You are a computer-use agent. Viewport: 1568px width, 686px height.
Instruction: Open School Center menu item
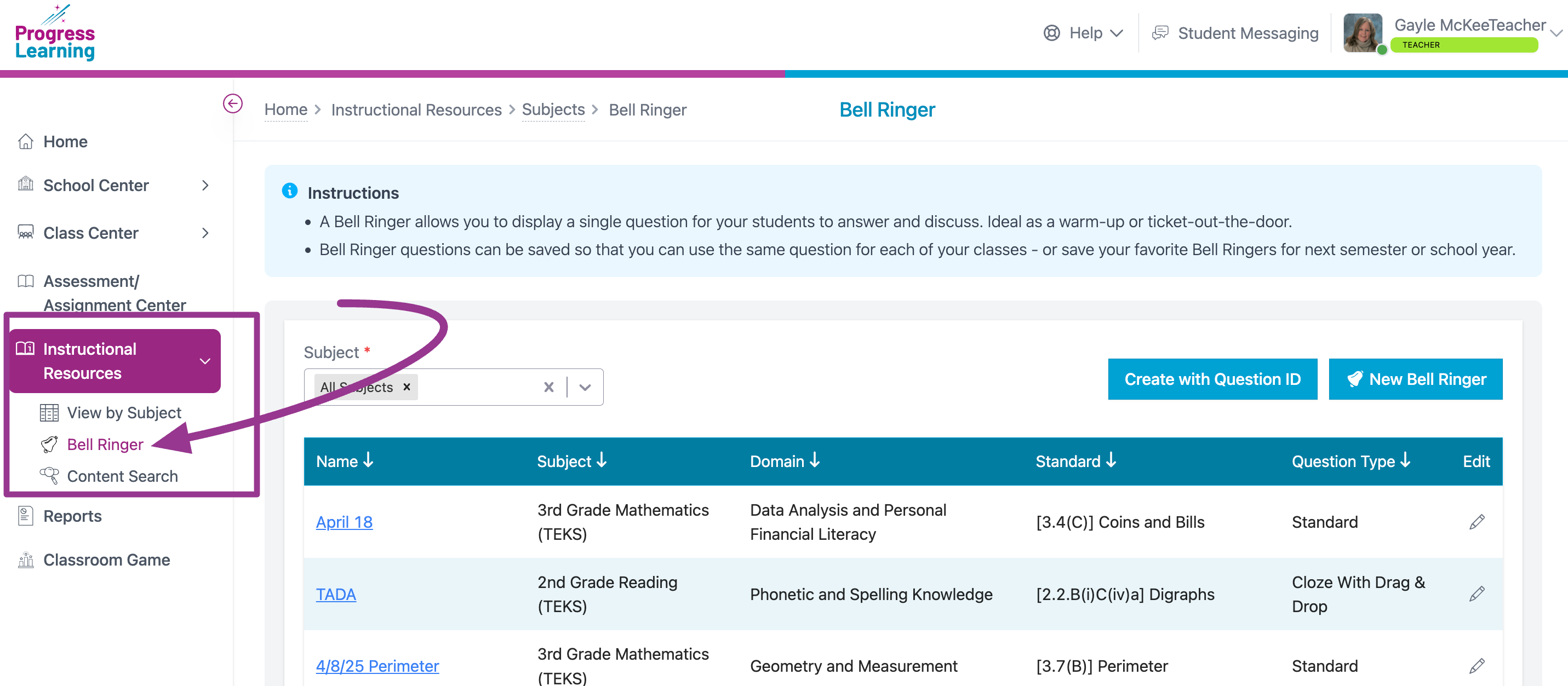click(x=95, y=186)
